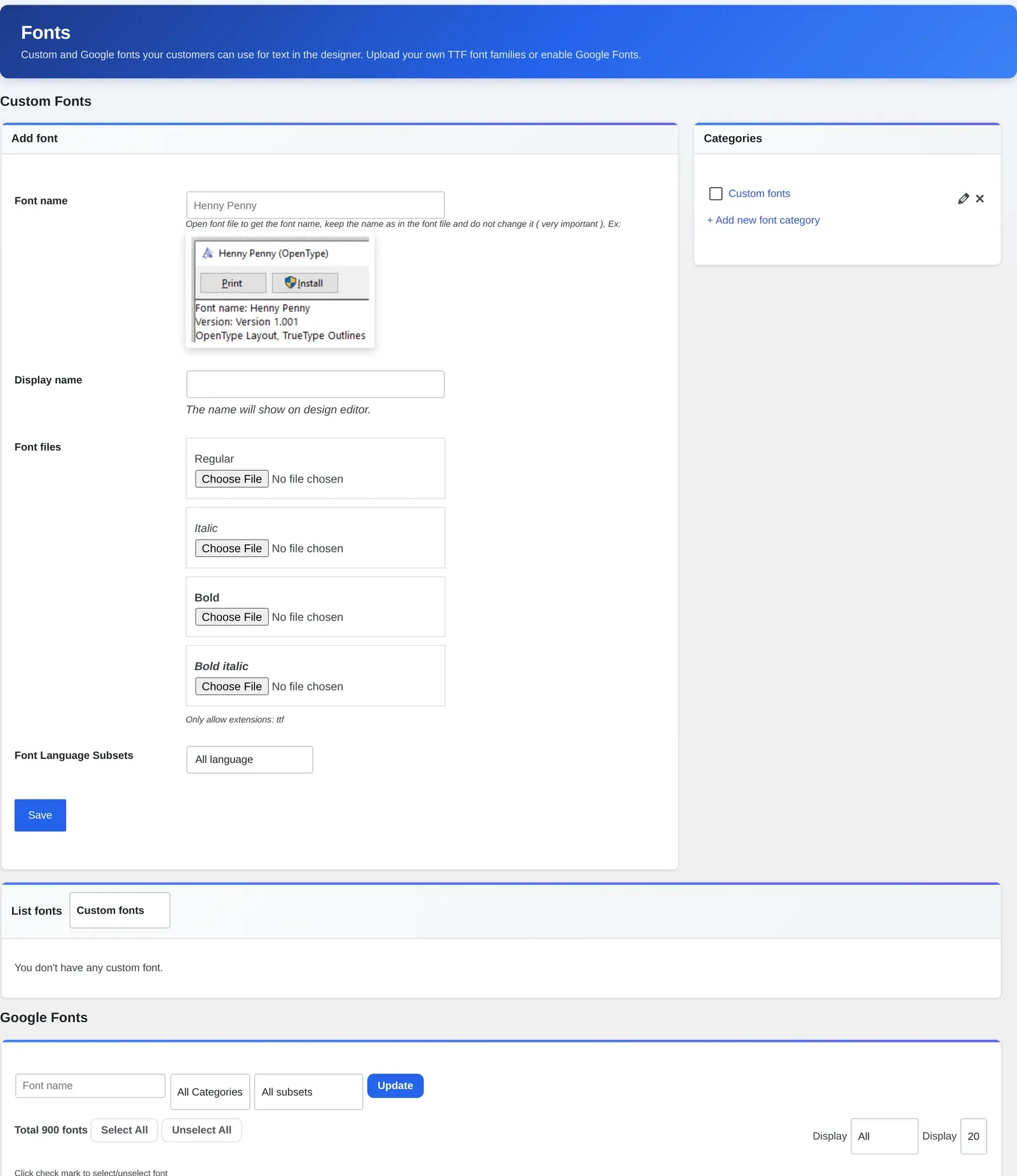
Task: Expand the All subsets dropdown
Action: [308, 1092]
